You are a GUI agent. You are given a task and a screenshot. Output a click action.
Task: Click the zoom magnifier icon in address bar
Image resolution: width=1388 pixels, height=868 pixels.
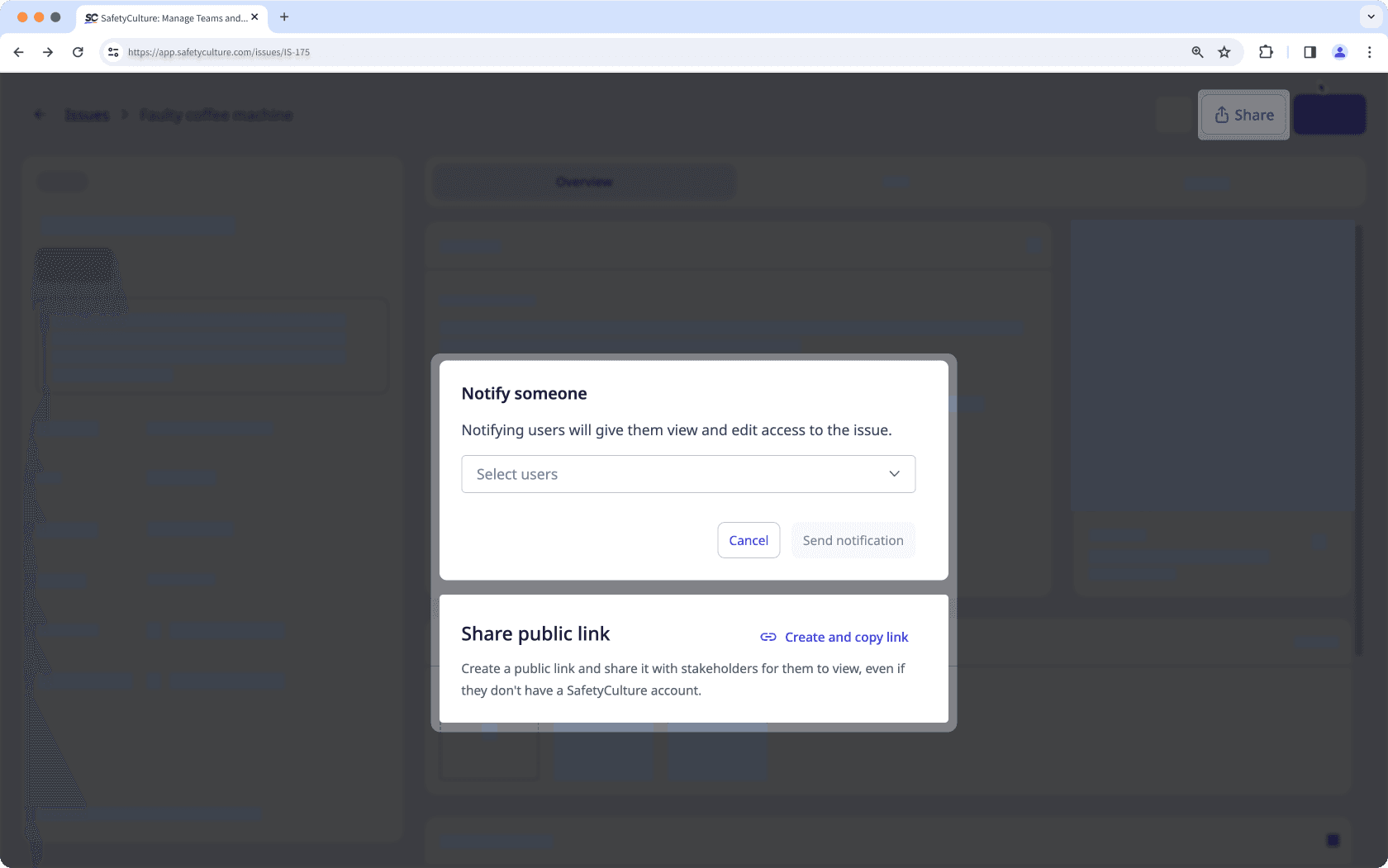click(x=1196, y=51)
